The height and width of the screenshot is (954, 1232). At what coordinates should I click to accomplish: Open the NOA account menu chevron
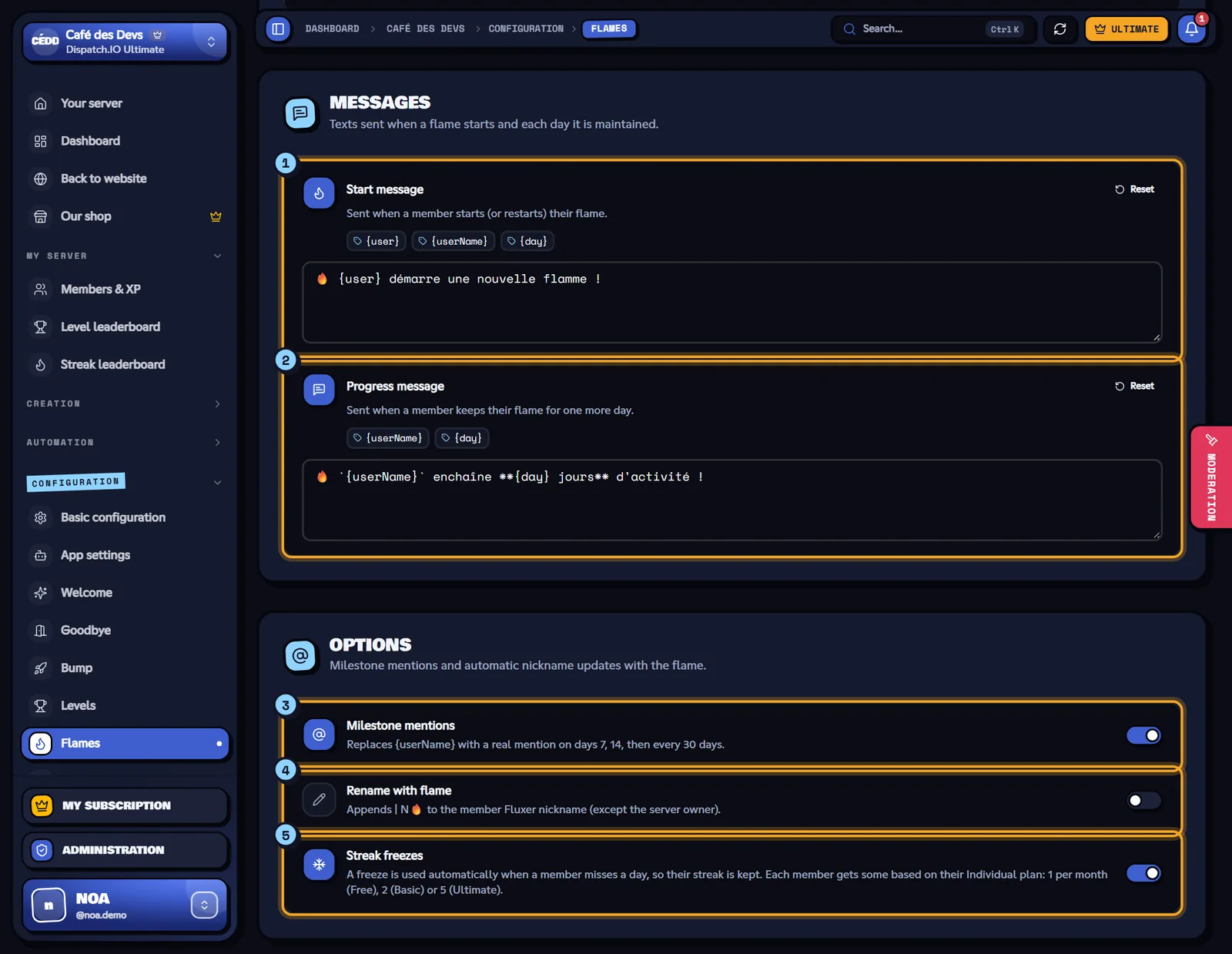coord(204,905)
